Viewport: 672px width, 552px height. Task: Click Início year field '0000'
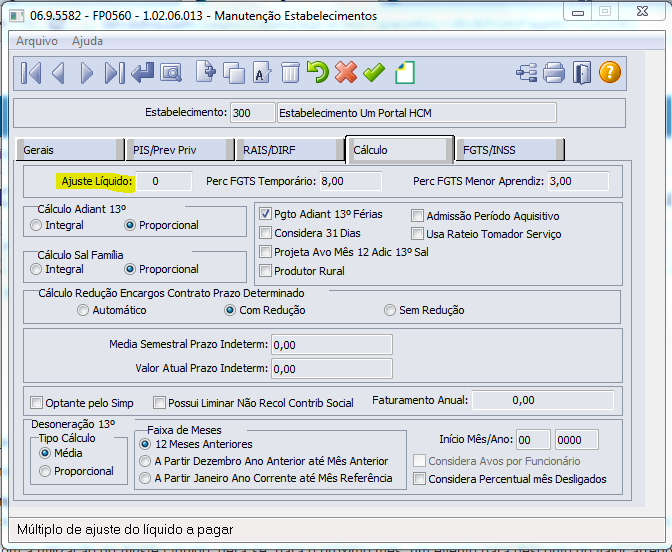576,440
